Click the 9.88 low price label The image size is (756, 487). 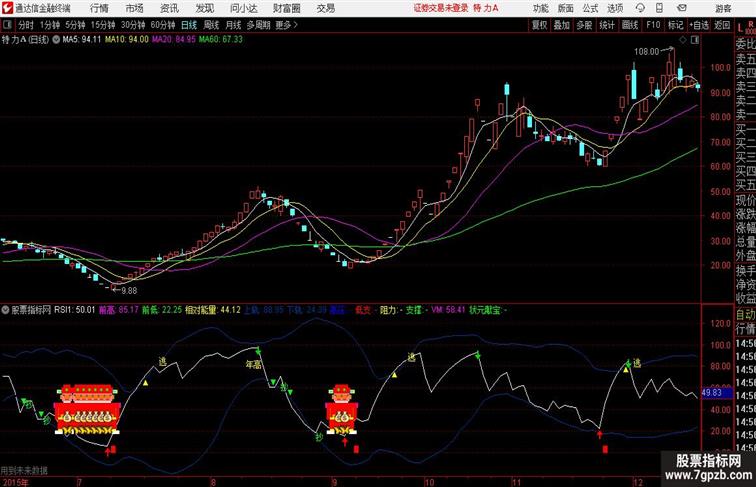(x=129, y=291)
